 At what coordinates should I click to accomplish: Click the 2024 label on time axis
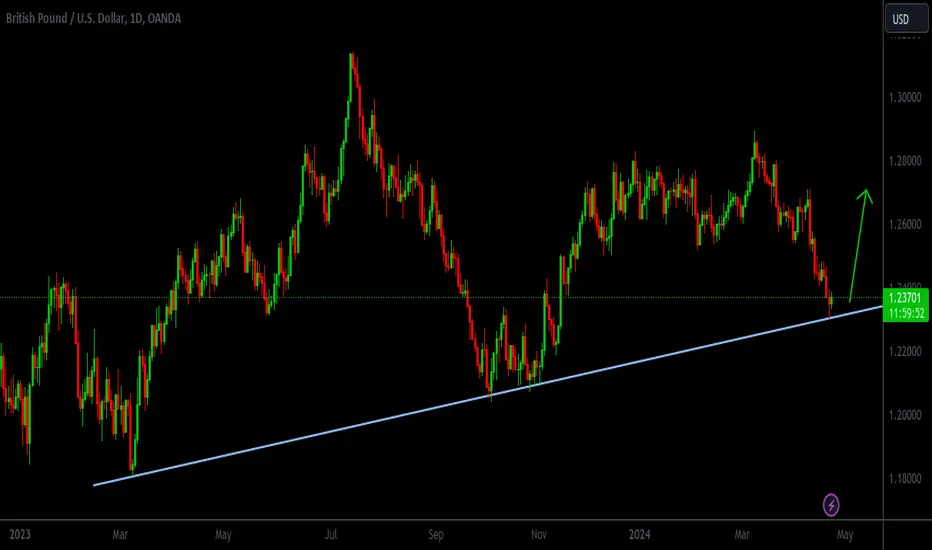click(x=640, y=535)
